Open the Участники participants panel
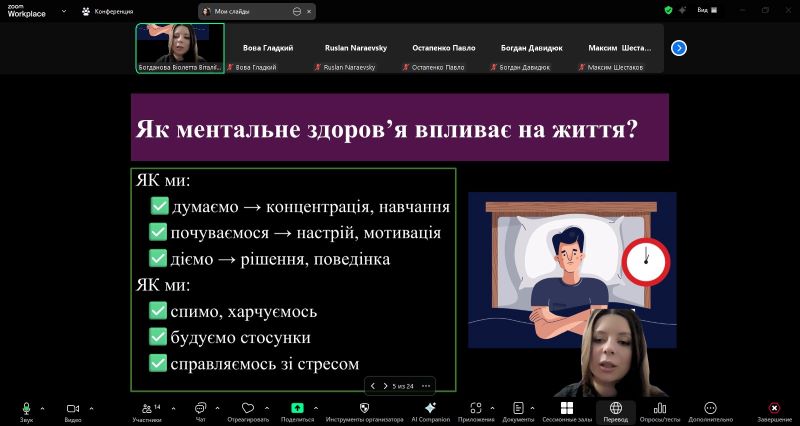The height and width of the screenshot is (426, 800). [x=147, y=408]
